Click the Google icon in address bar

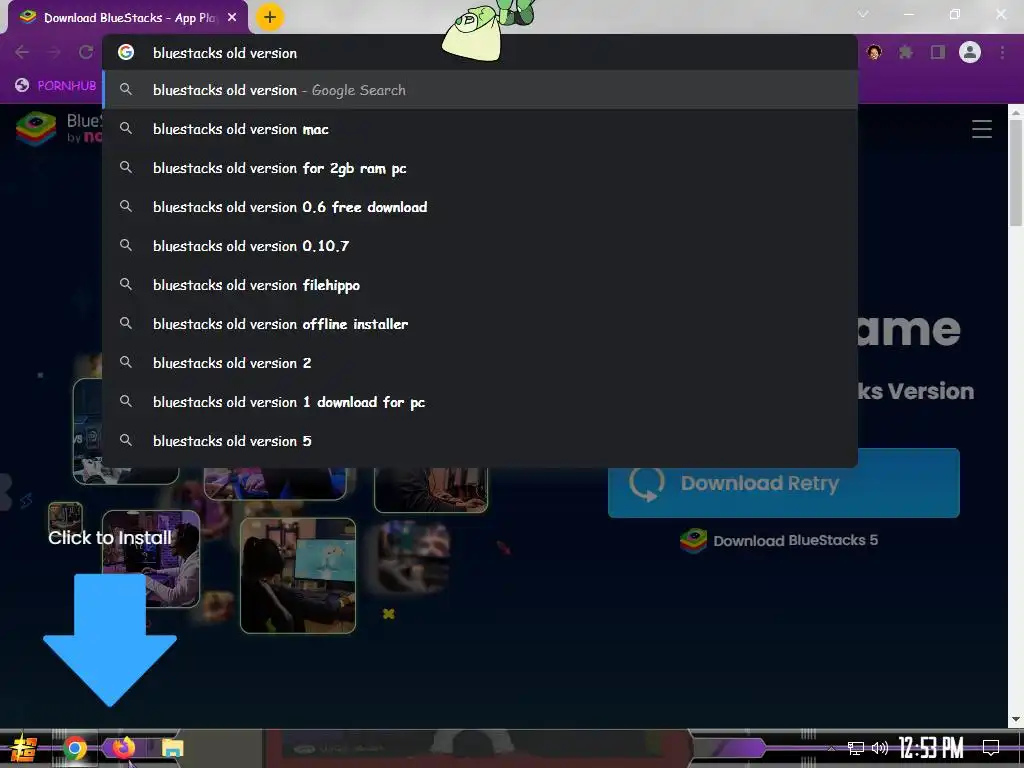[x=126, y=52]
